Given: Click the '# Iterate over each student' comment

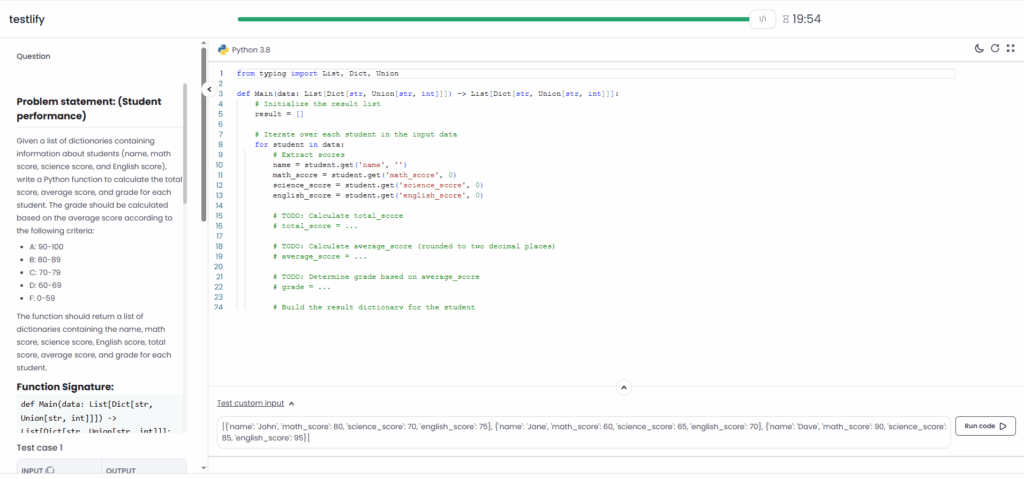Looking at the screenshot, I should (x=355, y=134).
